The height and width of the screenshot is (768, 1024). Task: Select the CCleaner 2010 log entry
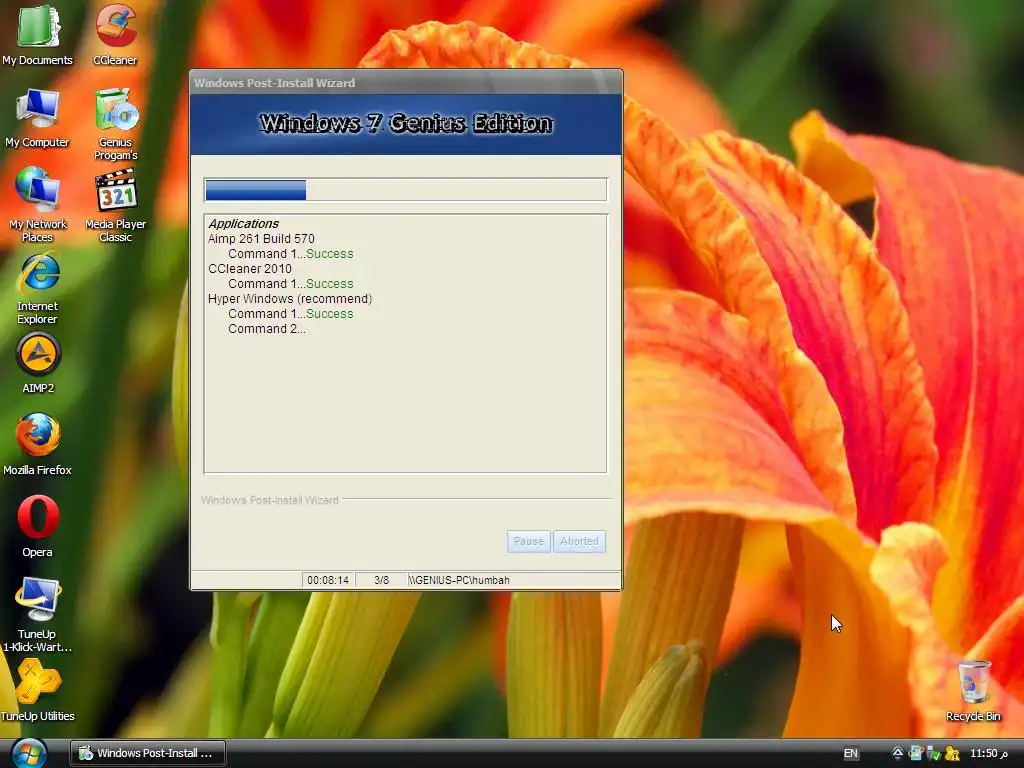click(250, 269)
